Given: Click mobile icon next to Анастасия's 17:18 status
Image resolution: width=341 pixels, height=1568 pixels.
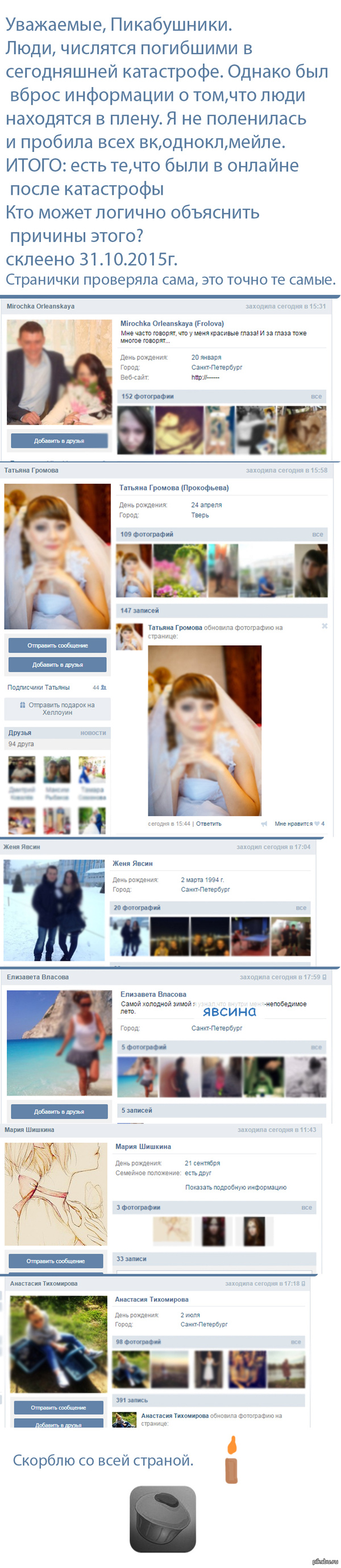Looking at the screenshot, I should click(303, 1283).
